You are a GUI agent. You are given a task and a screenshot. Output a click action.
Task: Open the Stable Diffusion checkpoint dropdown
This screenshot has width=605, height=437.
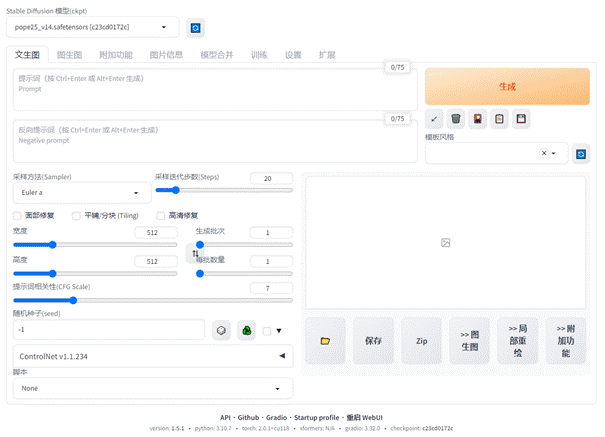(96, 27)
